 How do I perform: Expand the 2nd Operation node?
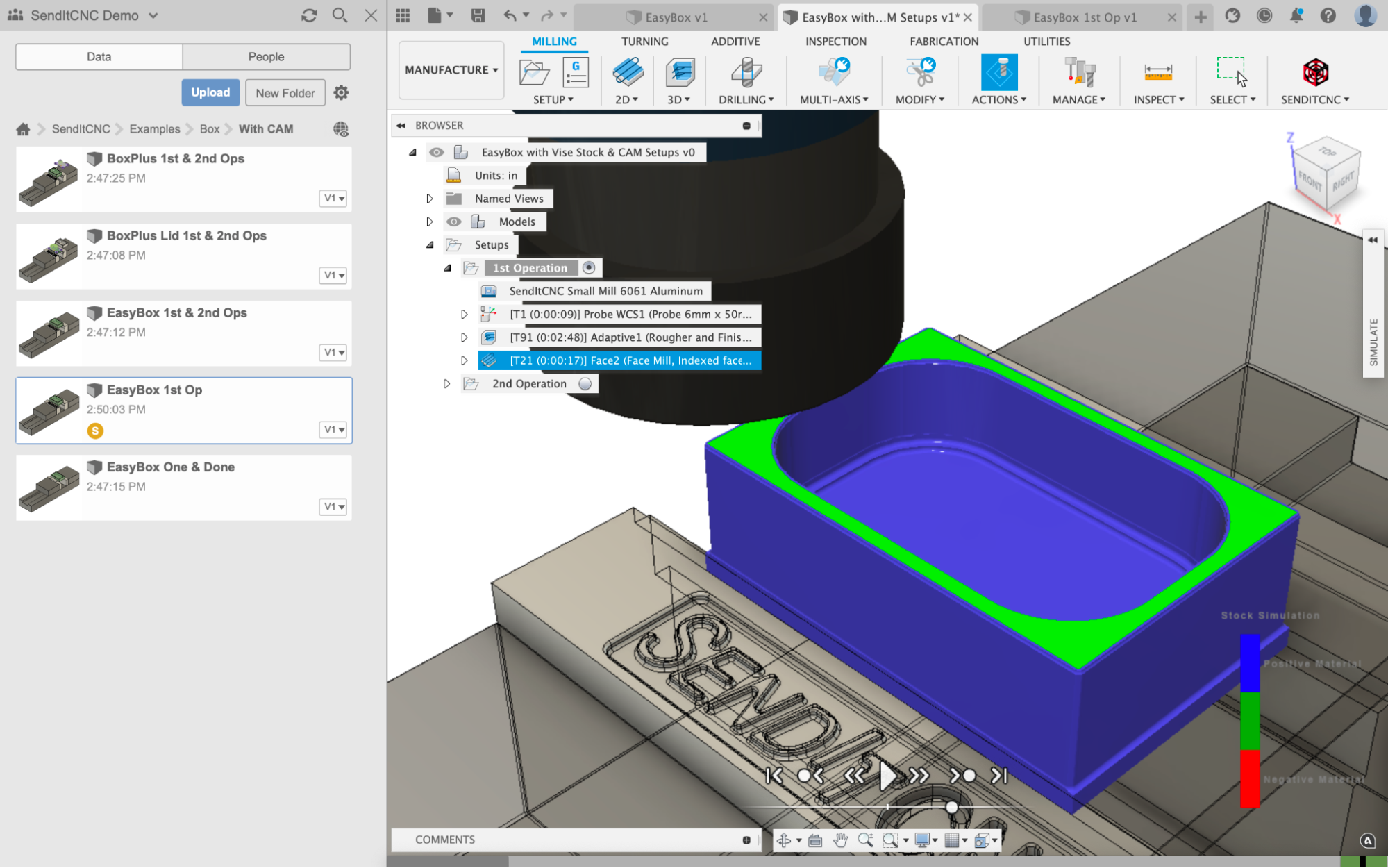coord(446,383)
